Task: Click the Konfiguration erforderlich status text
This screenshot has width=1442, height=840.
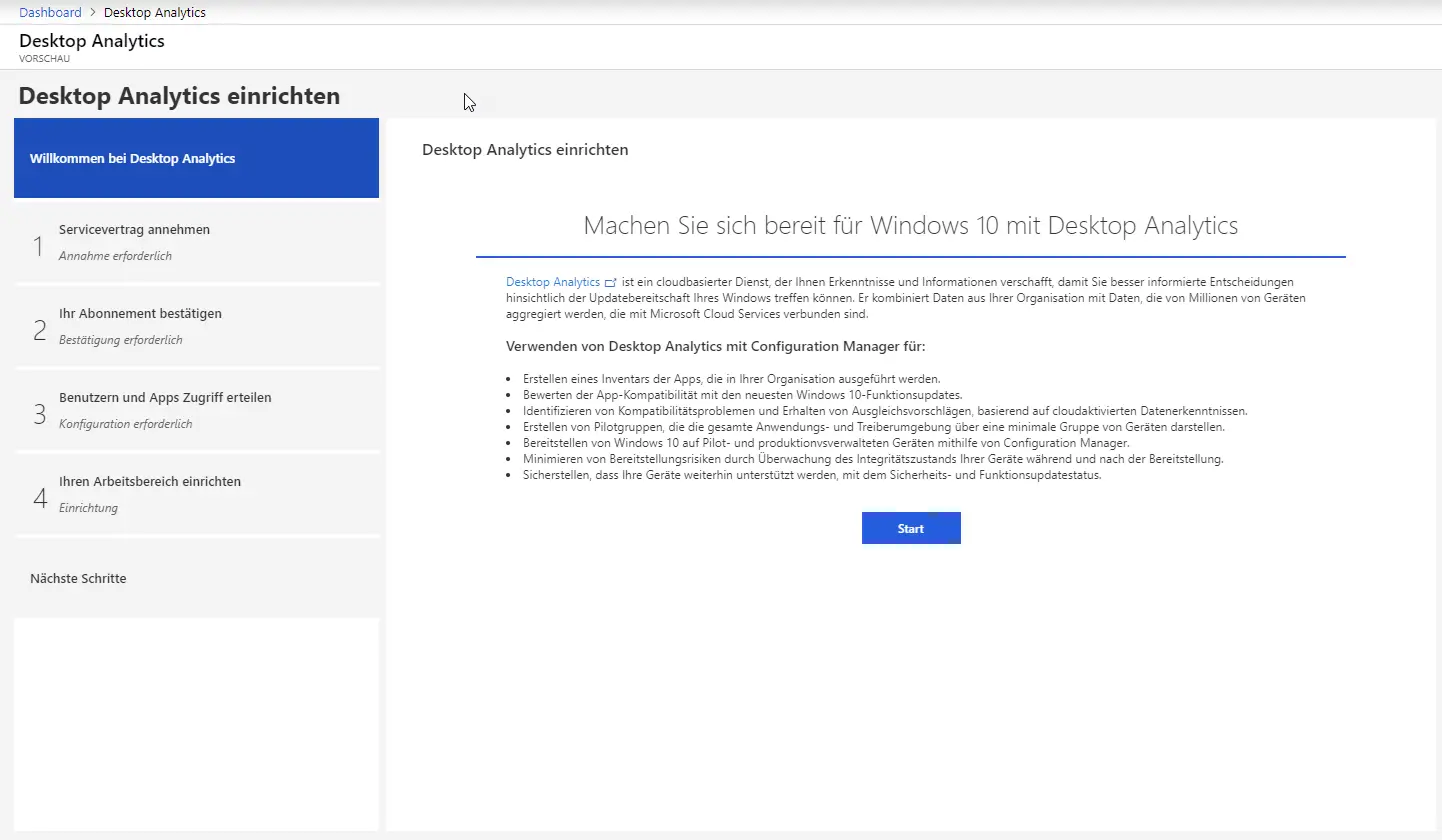Action: 126,424
